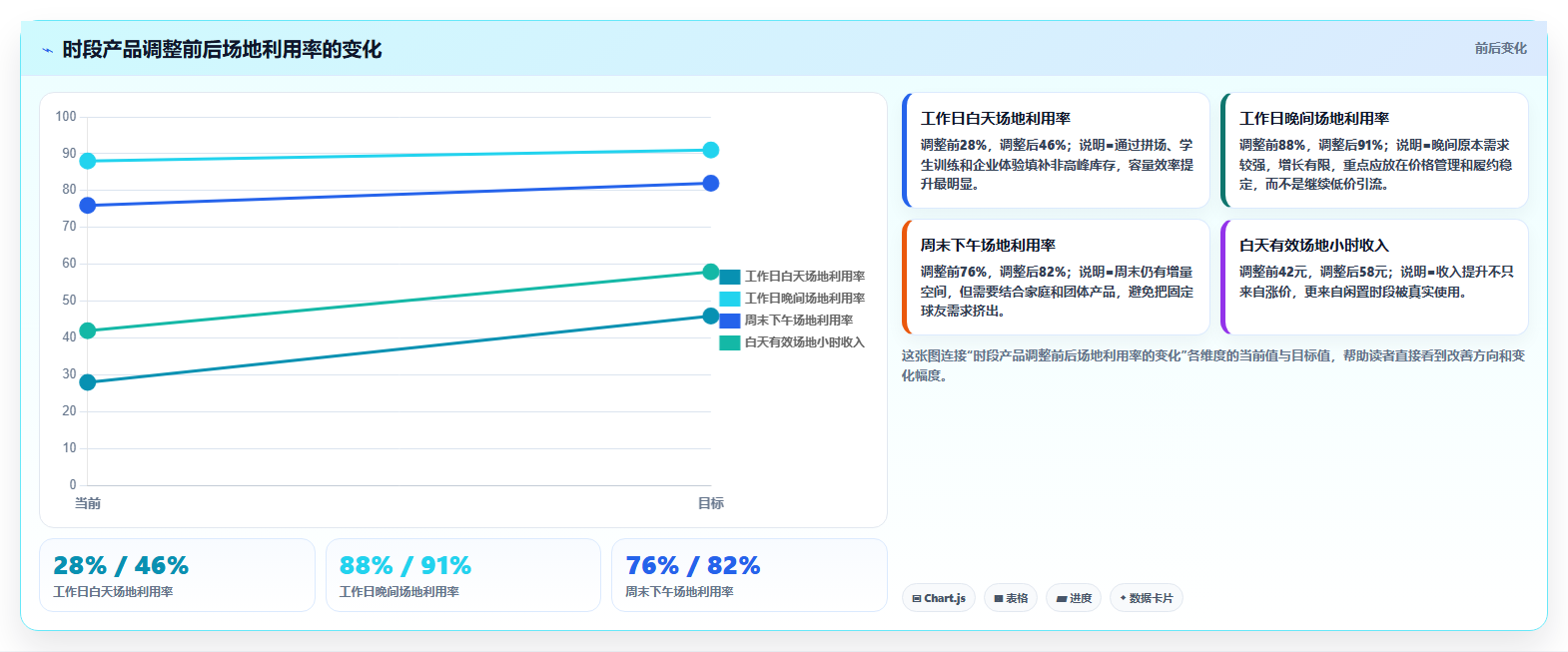Select the 白天有效场地小时收入 info card title
Screen dimensions: 1568x652
click(x=1314, y=246)
